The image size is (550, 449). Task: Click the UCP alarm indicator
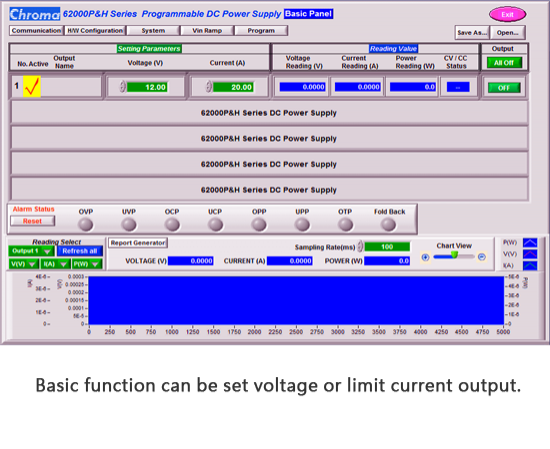coord(215,224)
